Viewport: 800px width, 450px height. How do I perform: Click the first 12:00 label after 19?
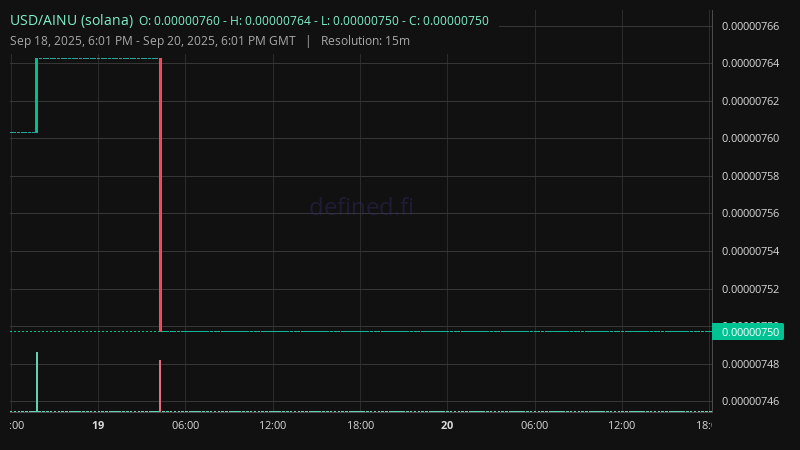click(272, 425)
